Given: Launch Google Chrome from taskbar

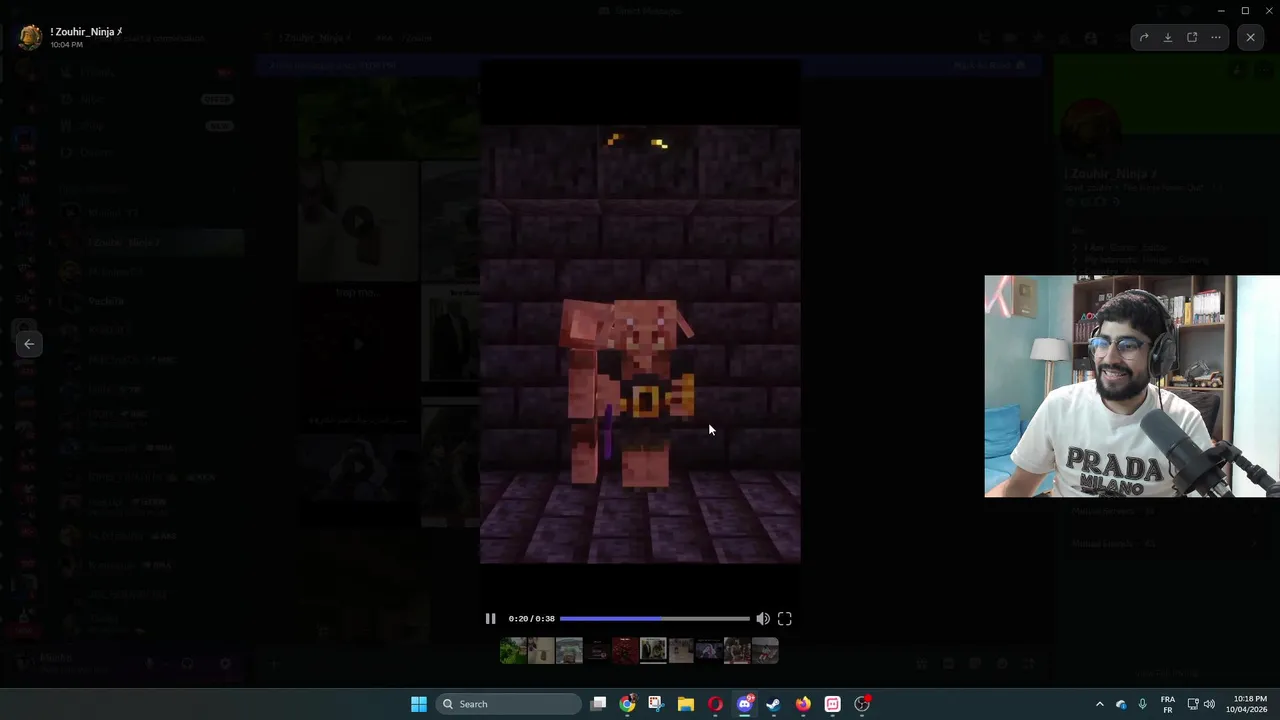Looking at the screenshot, I should [627, 704].
